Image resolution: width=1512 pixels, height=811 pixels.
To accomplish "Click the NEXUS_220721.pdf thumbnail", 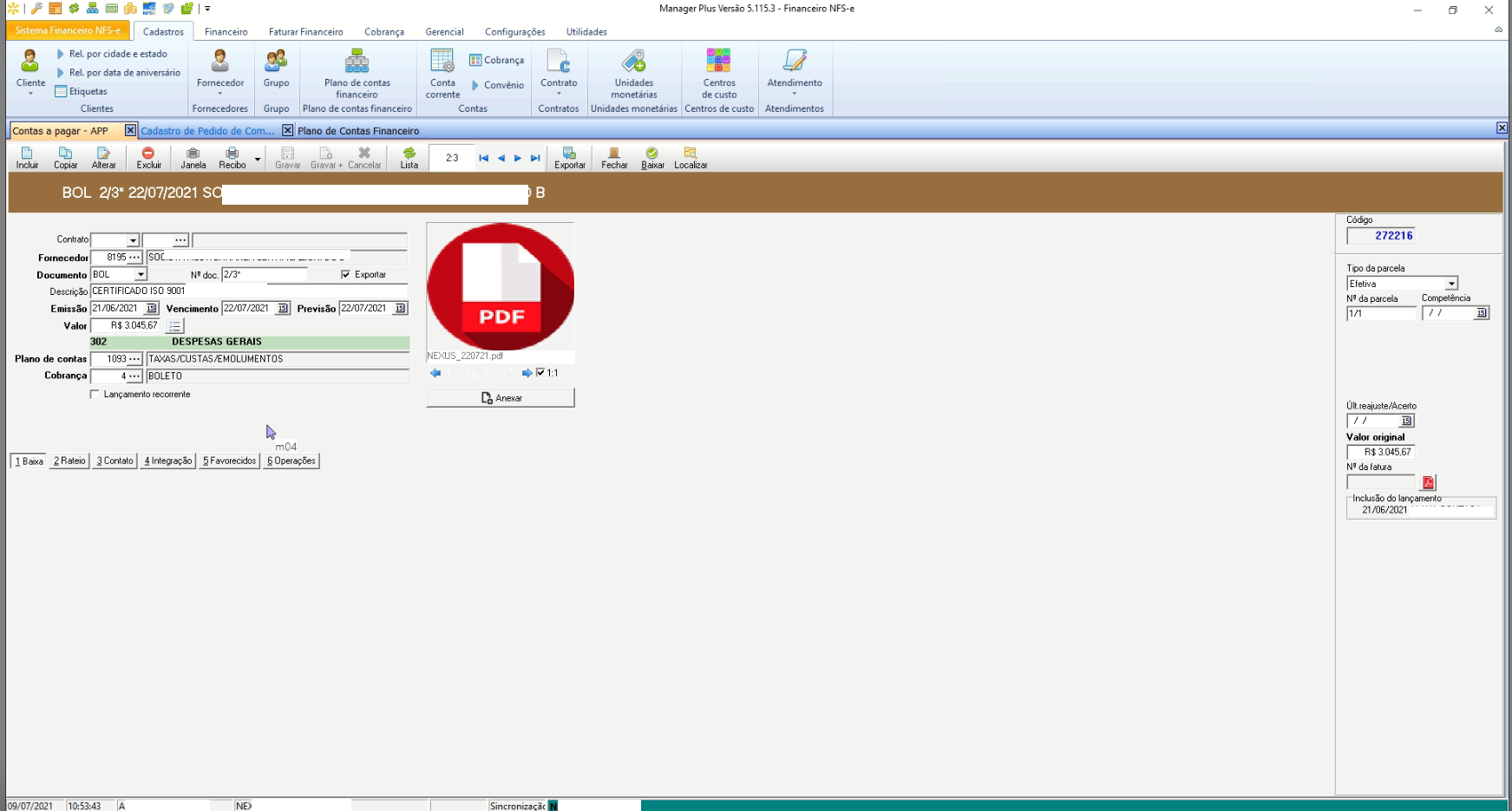I will pyautogui.click(x=501, y=287).
